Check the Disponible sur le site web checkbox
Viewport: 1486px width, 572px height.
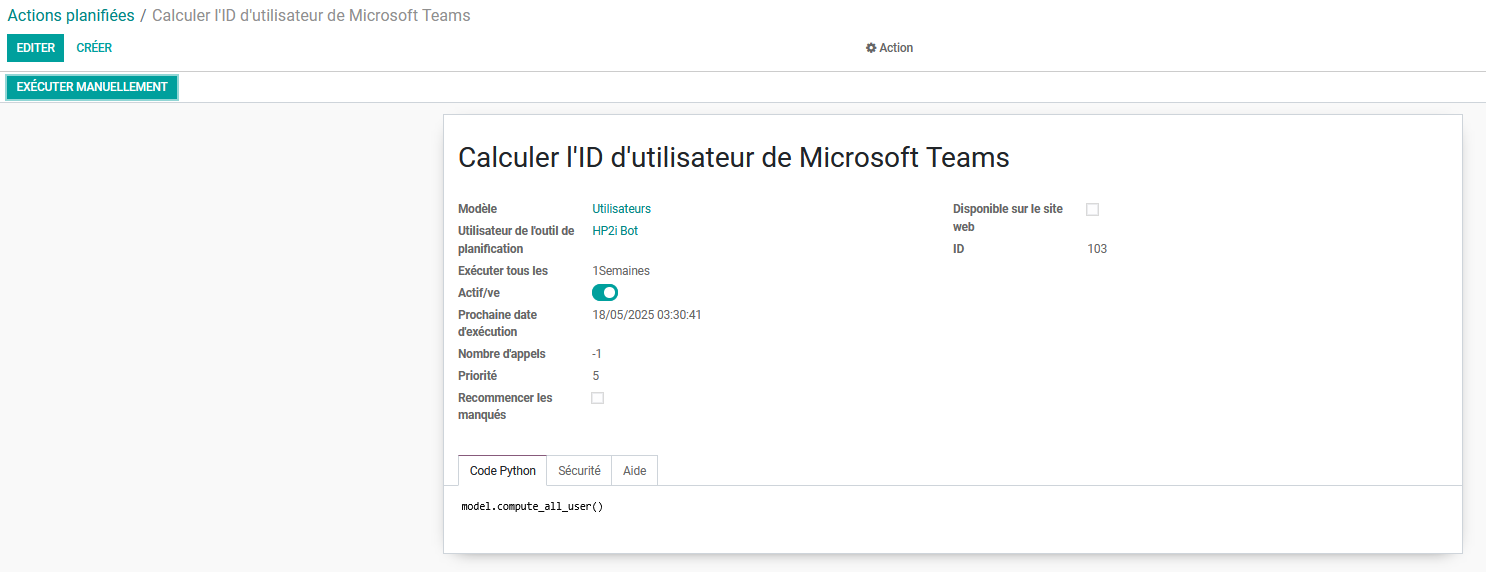[1093, 209]
